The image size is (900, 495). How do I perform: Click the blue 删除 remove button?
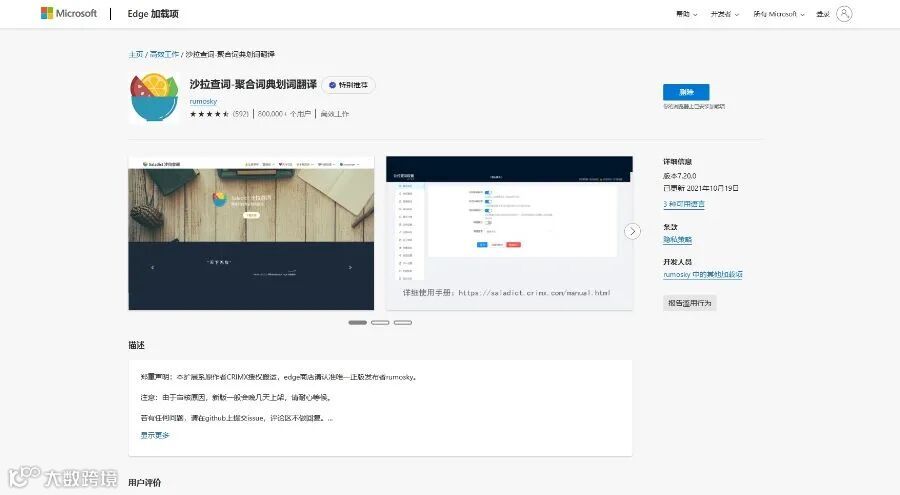(686, 92)
